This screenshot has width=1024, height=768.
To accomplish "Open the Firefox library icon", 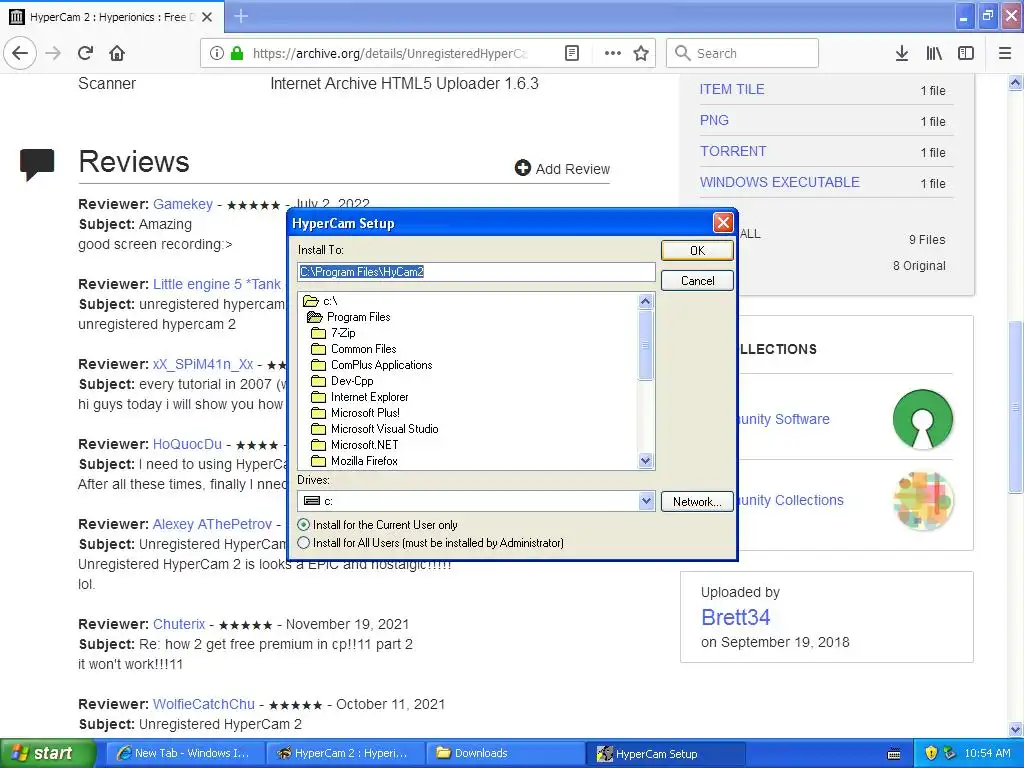I will coord(934,54).
